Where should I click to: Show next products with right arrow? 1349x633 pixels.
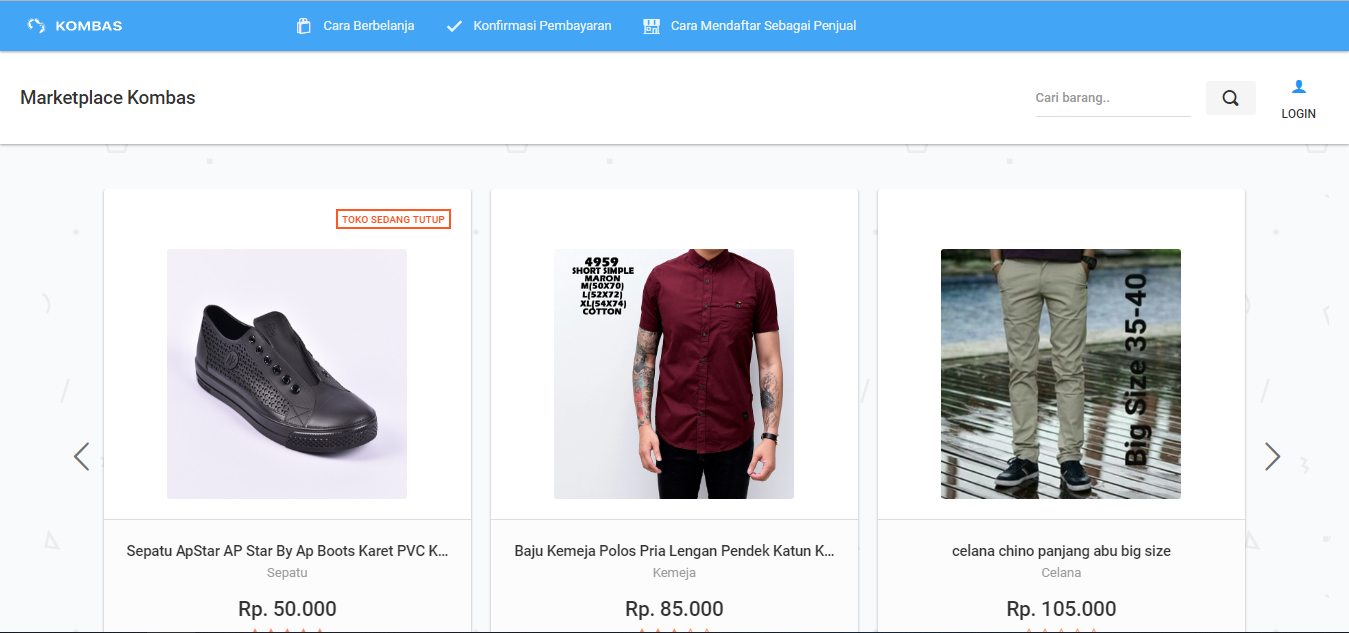pyautogui.click(x=1271, y=456)
